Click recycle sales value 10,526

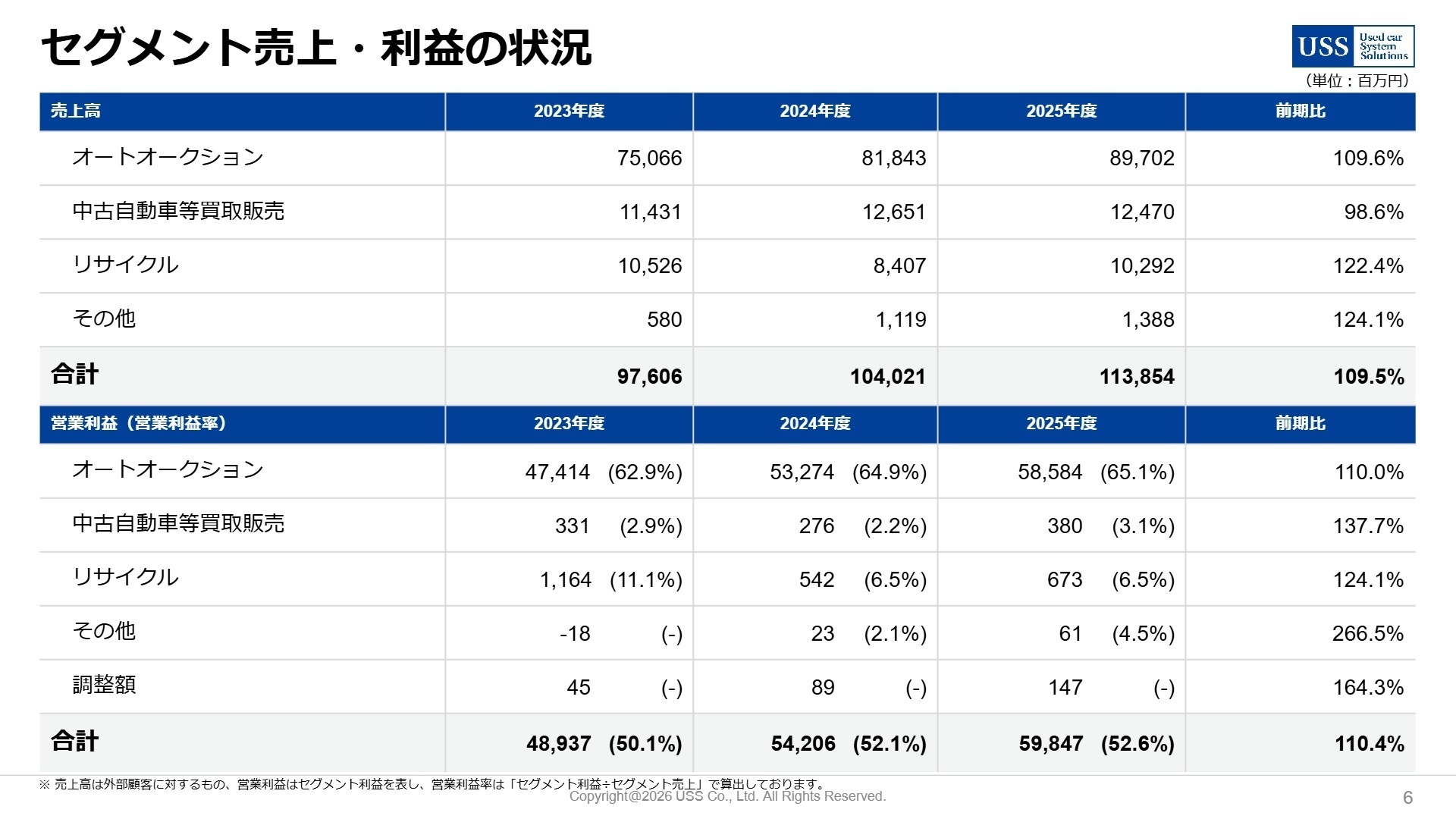(x=650, y=265)
